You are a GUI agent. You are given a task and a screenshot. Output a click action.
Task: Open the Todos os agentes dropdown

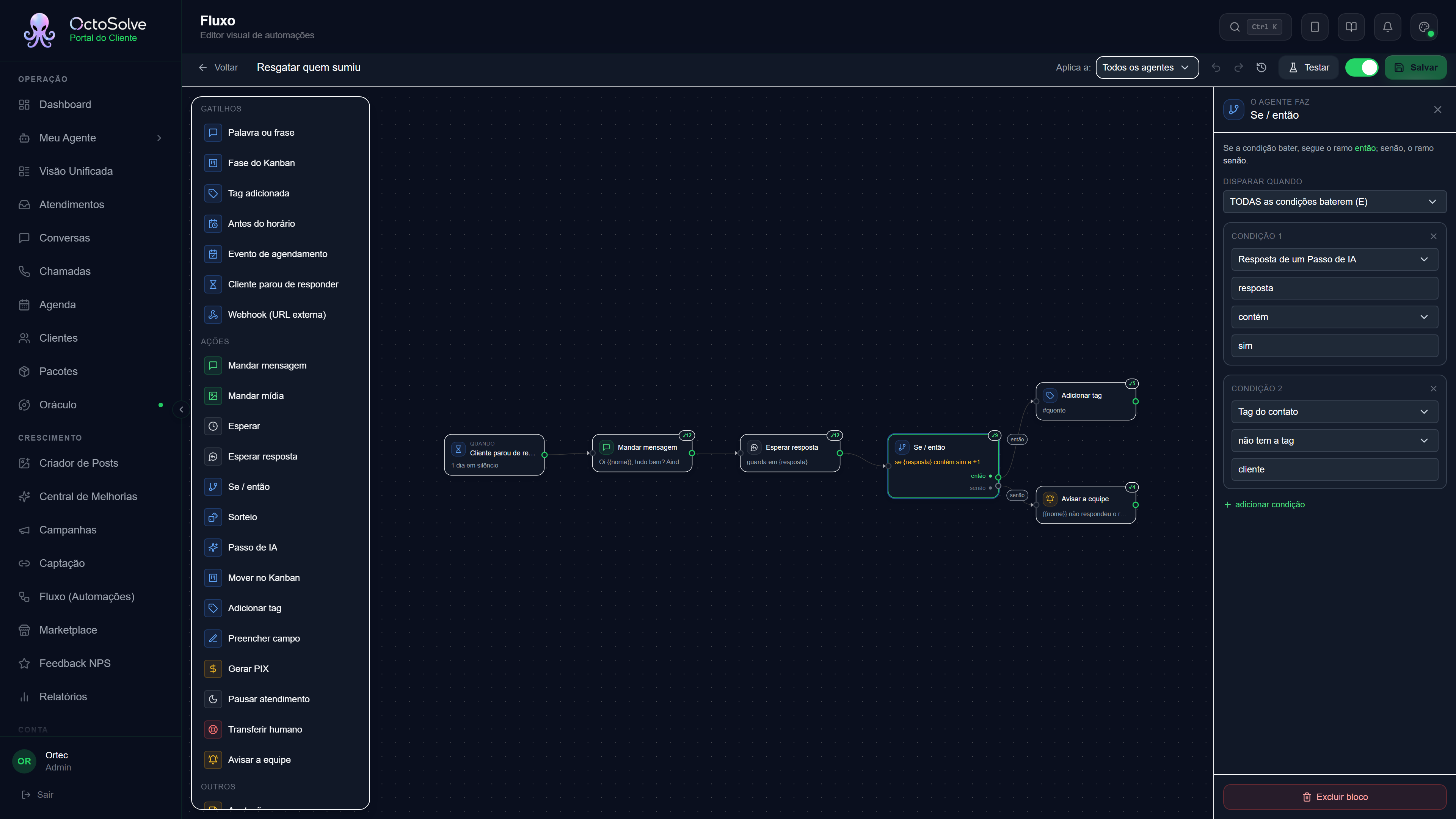[1147, 67]
